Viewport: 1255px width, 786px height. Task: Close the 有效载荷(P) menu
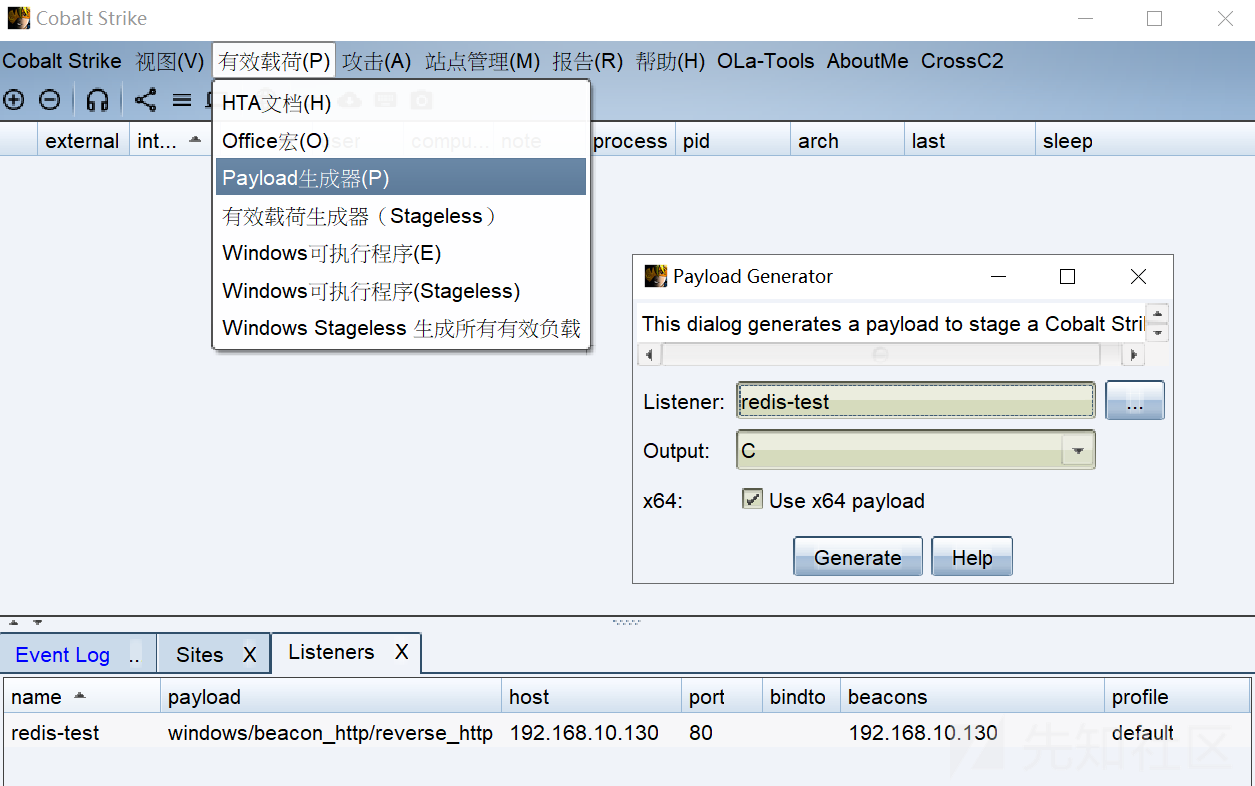coord(274,61)
